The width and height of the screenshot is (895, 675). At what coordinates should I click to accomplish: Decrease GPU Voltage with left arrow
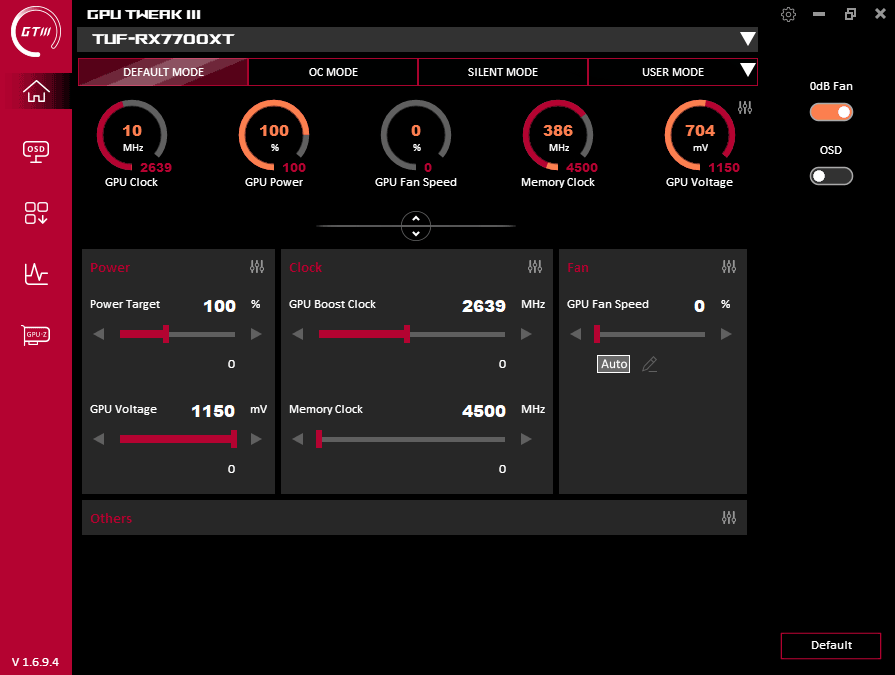click(x=99, y=439)
